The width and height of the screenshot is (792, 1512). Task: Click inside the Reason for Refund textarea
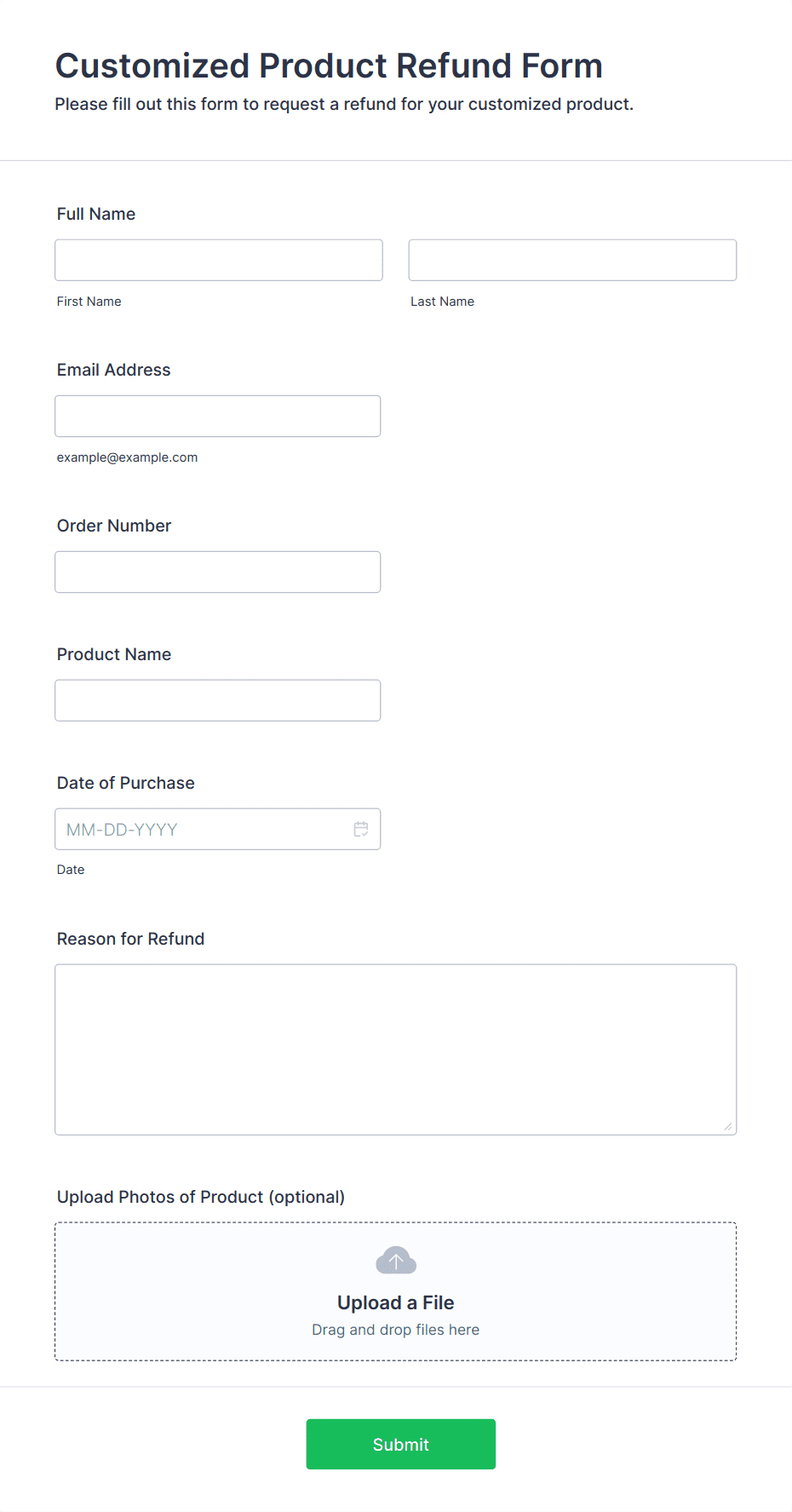coord(396,1049)
